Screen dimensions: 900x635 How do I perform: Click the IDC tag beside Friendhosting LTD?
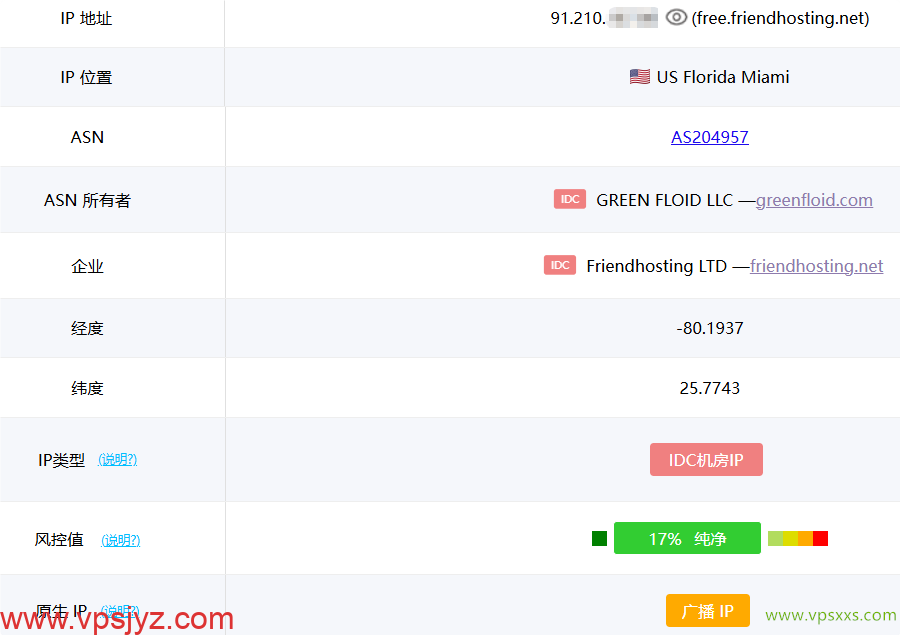tap(560, 265)
